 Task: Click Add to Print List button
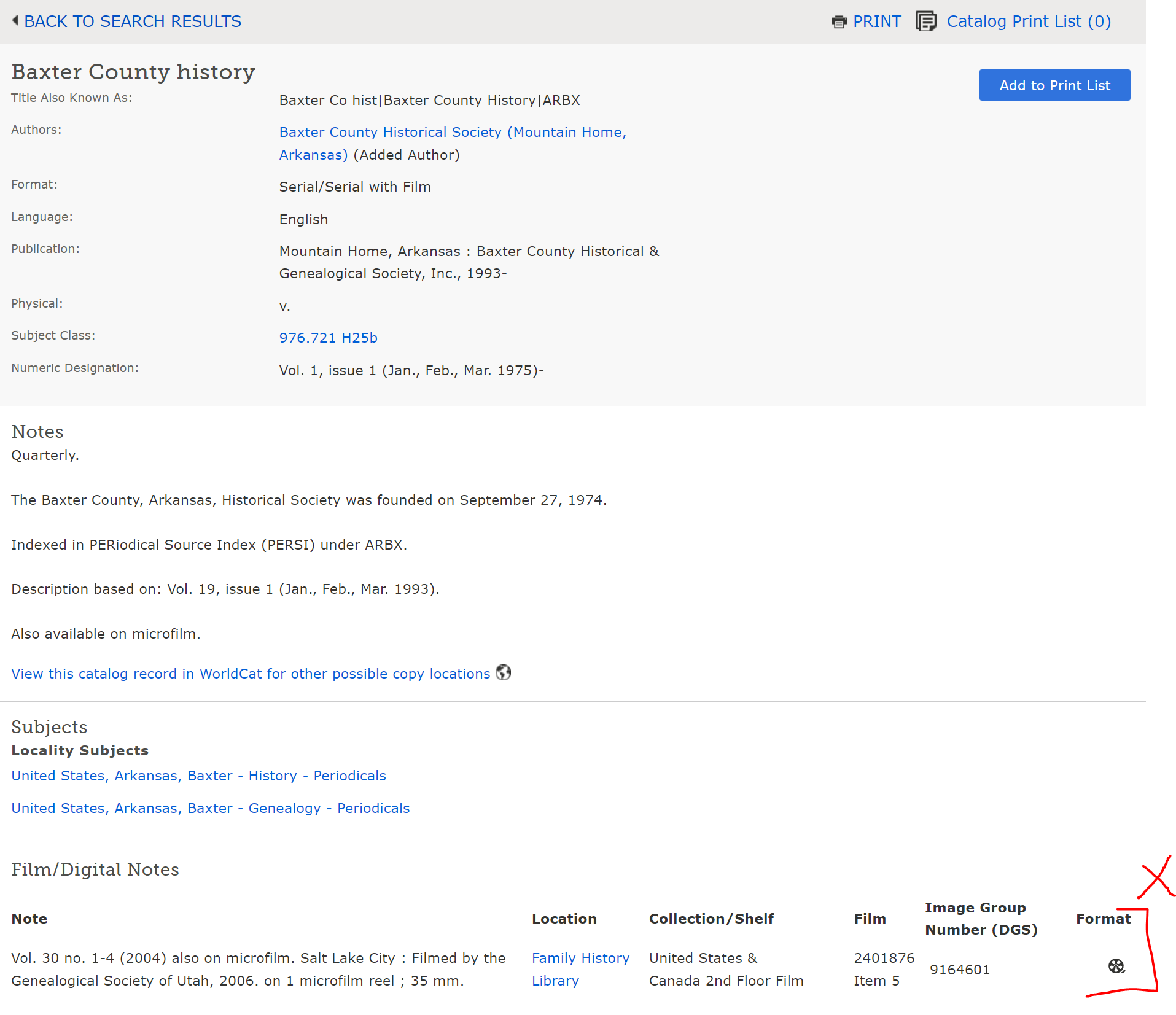click(1054, 85)
